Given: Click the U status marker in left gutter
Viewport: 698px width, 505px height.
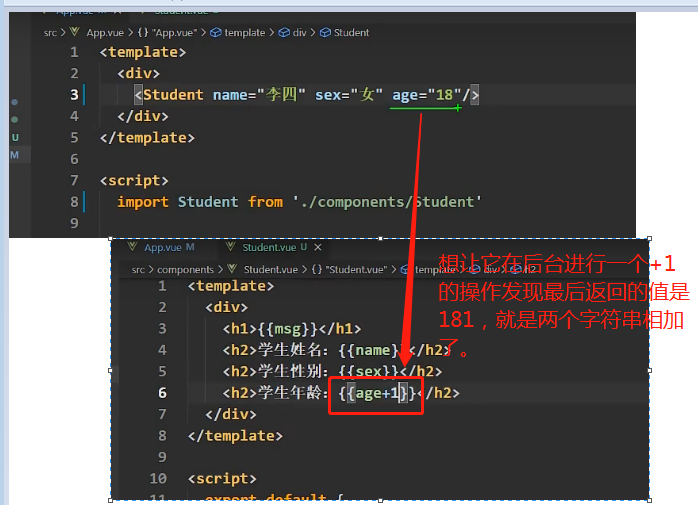Looking at the screenshot, I should [x=15, y=137].
